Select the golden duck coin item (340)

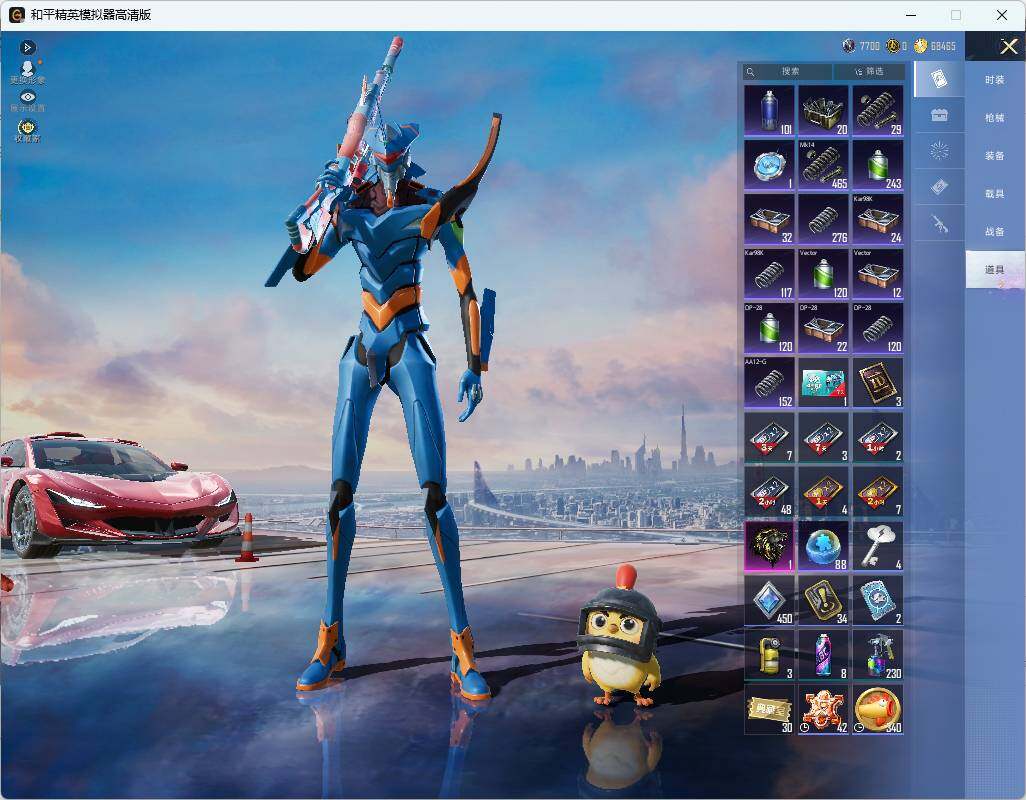878,710
